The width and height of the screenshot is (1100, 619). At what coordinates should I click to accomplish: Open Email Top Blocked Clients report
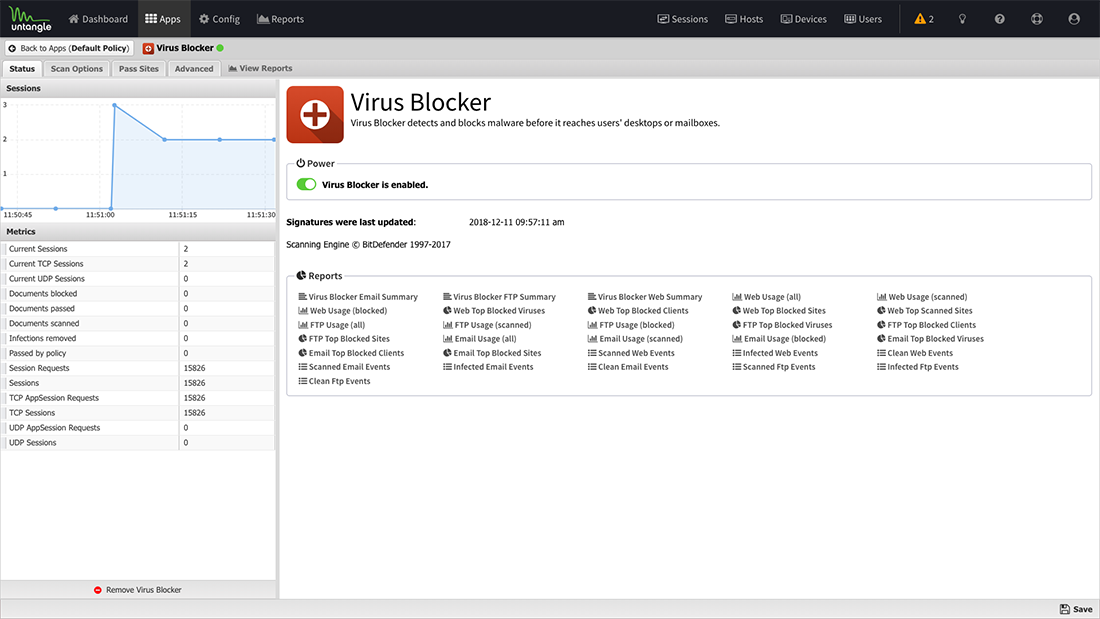(351, 353)
